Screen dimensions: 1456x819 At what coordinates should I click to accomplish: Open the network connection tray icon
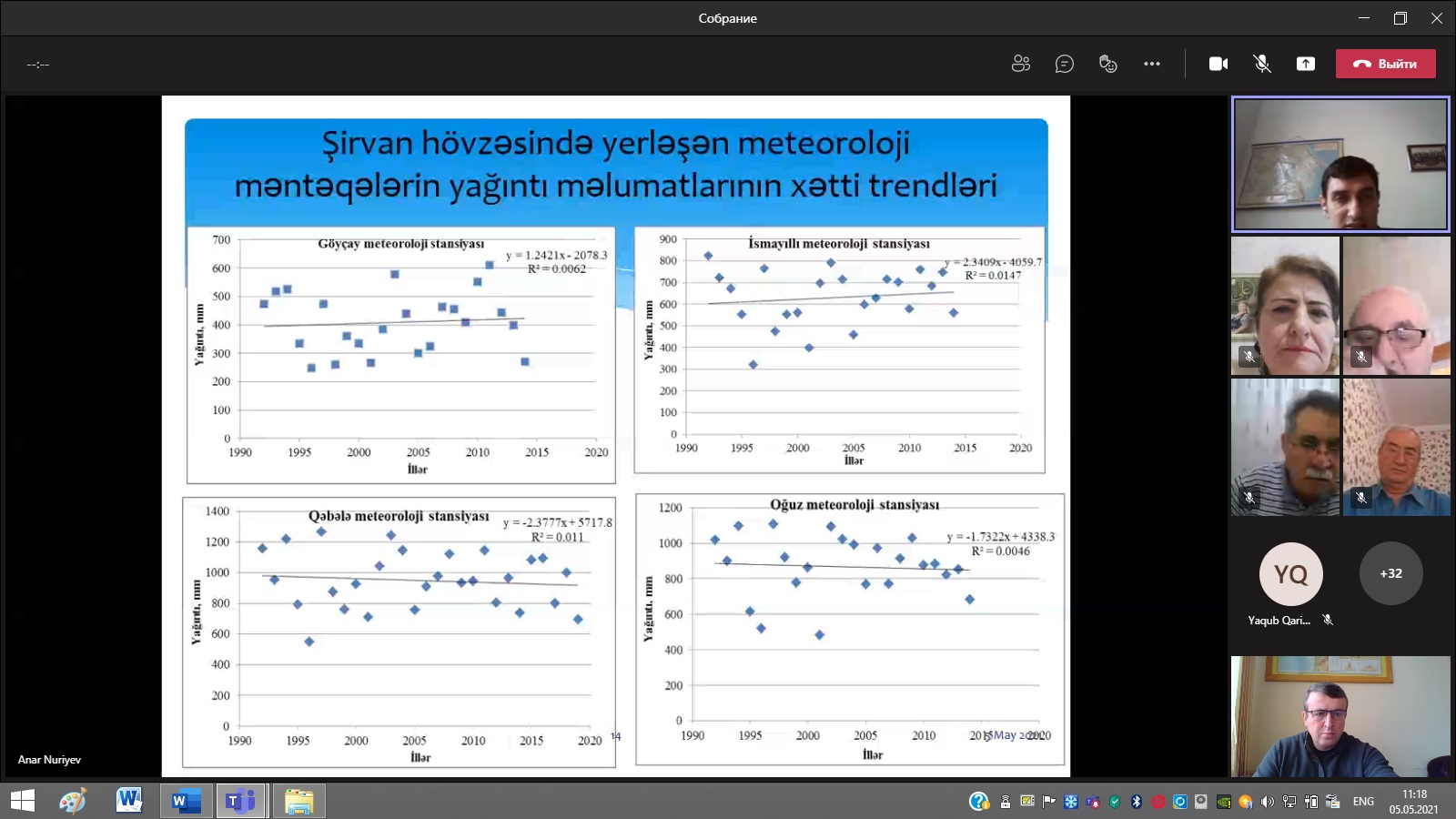pyautogui.click(x=1289, y=802)
